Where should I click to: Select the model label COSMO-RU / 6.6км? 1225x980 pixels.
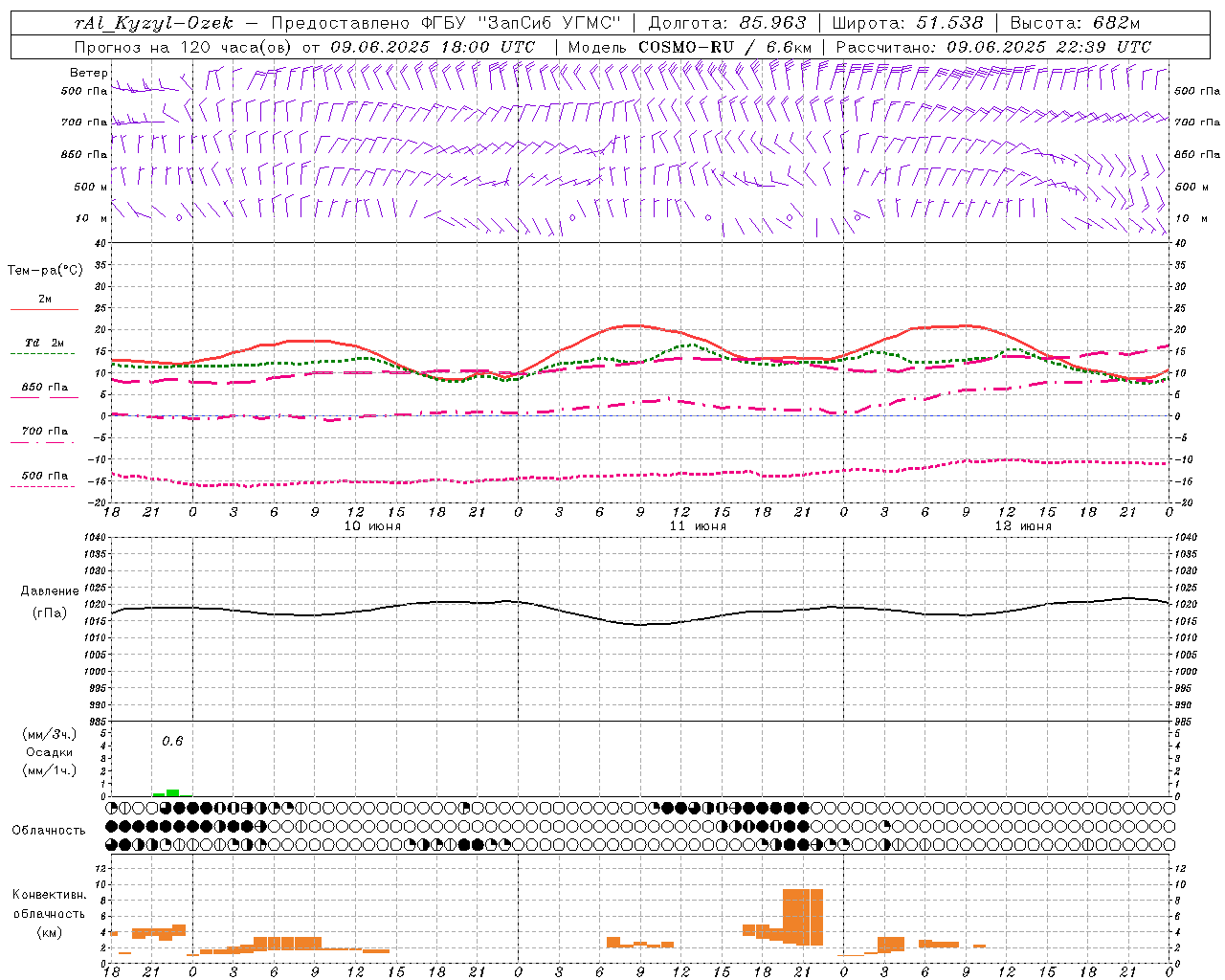pos(725,47)
